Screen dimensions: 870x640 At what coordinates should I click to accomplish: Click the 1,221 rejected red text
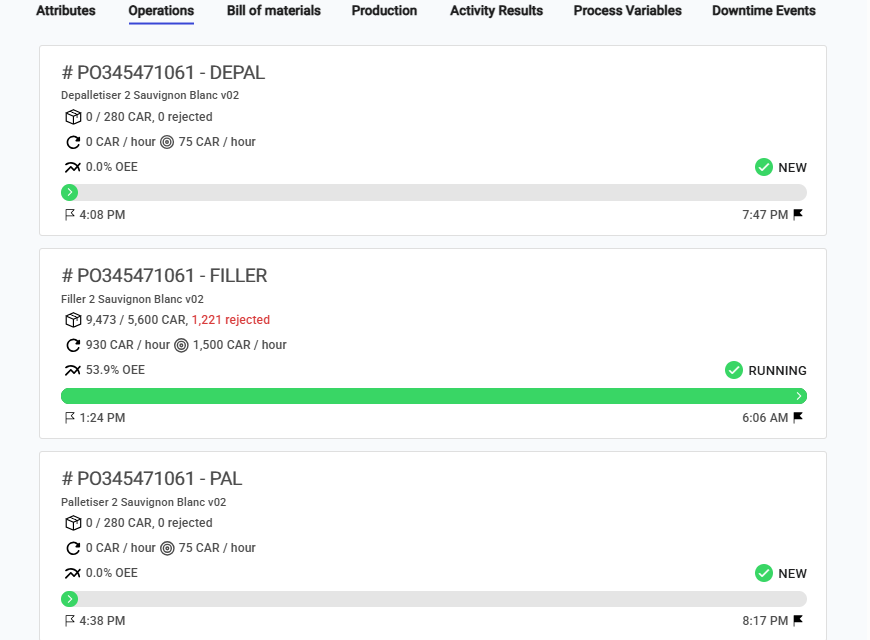coord(231,320)
